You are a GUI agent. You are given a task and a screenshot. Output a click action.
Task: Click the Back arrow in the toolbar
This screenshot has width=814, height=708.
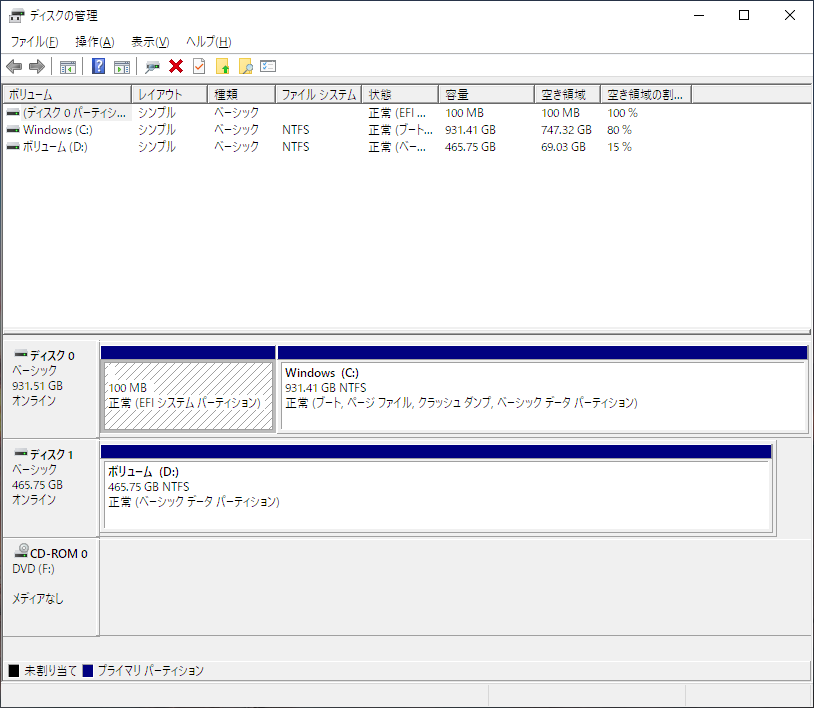click(x=14, y=66)
